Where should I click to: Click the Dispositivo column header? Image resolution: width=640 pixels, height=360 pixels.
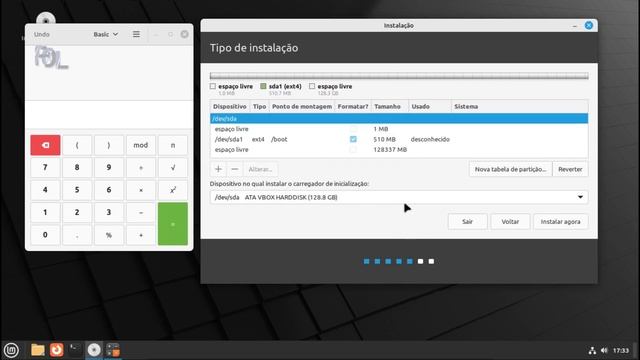[x=230, y=107]
